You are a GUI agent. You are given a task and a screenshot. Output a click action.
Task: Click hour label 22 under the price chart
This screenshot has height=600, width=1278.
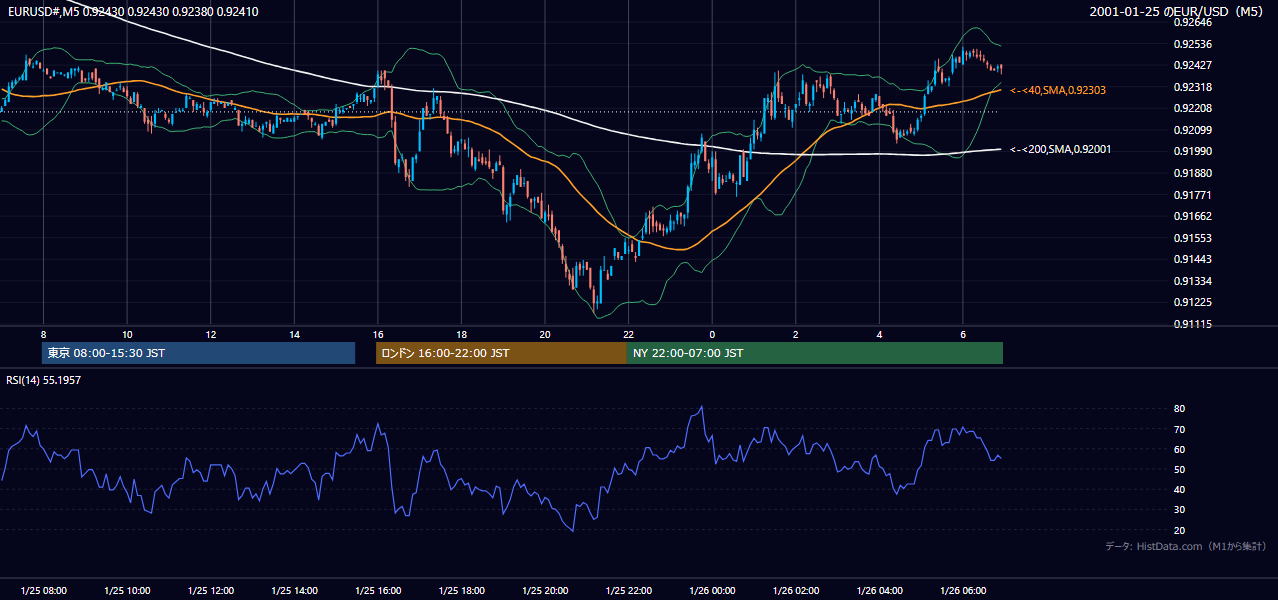628,334
